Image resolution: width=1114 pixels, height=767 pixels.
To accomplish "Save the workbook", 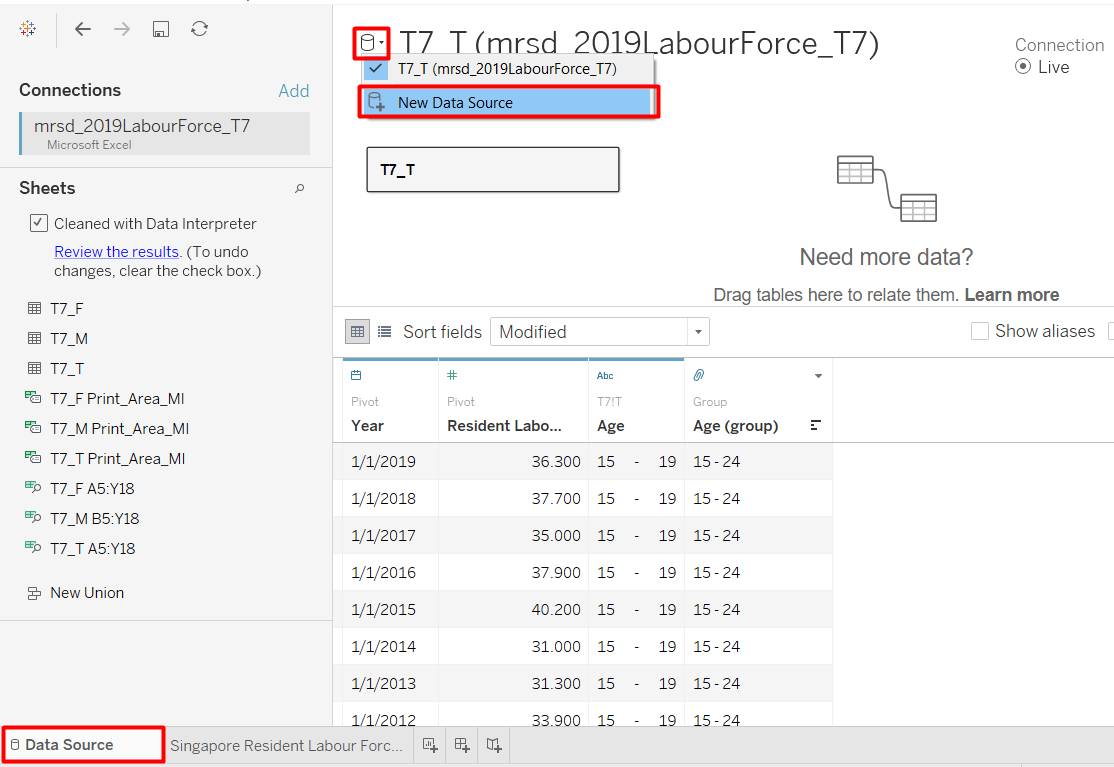I will (x=160, y=29).
